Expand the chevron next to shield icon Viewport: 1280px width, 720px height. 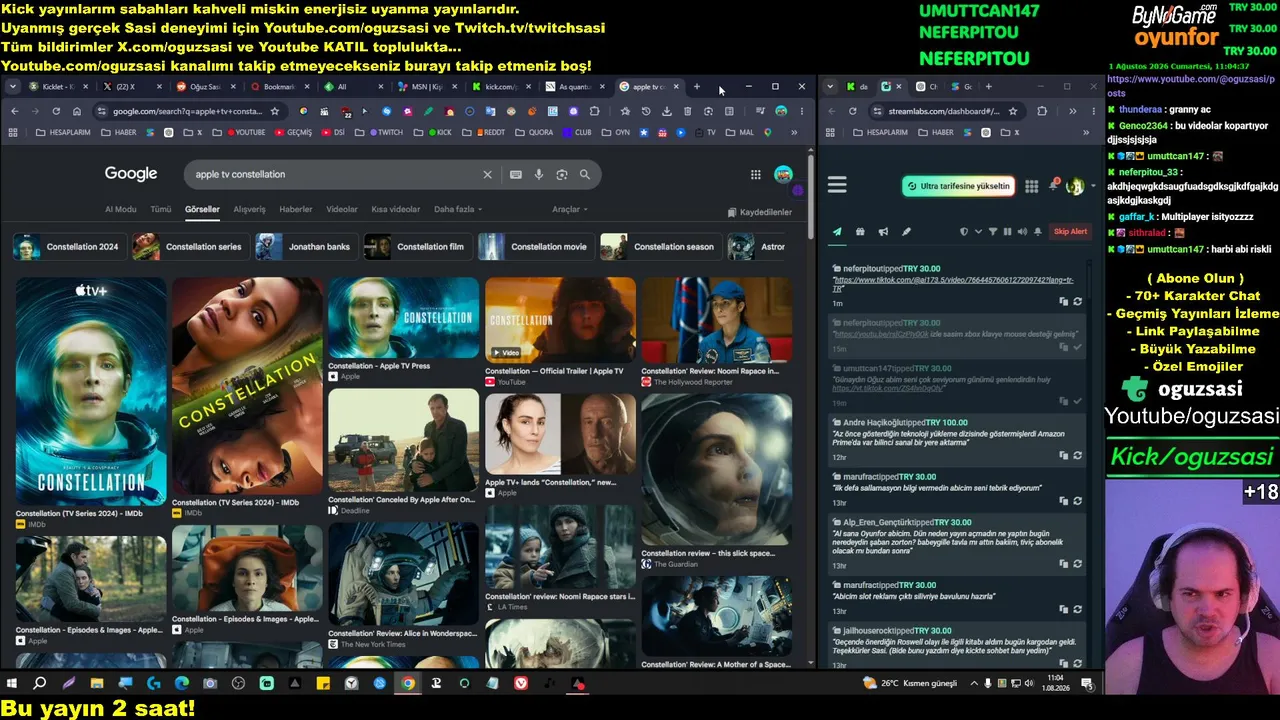(x=978, y=232)
